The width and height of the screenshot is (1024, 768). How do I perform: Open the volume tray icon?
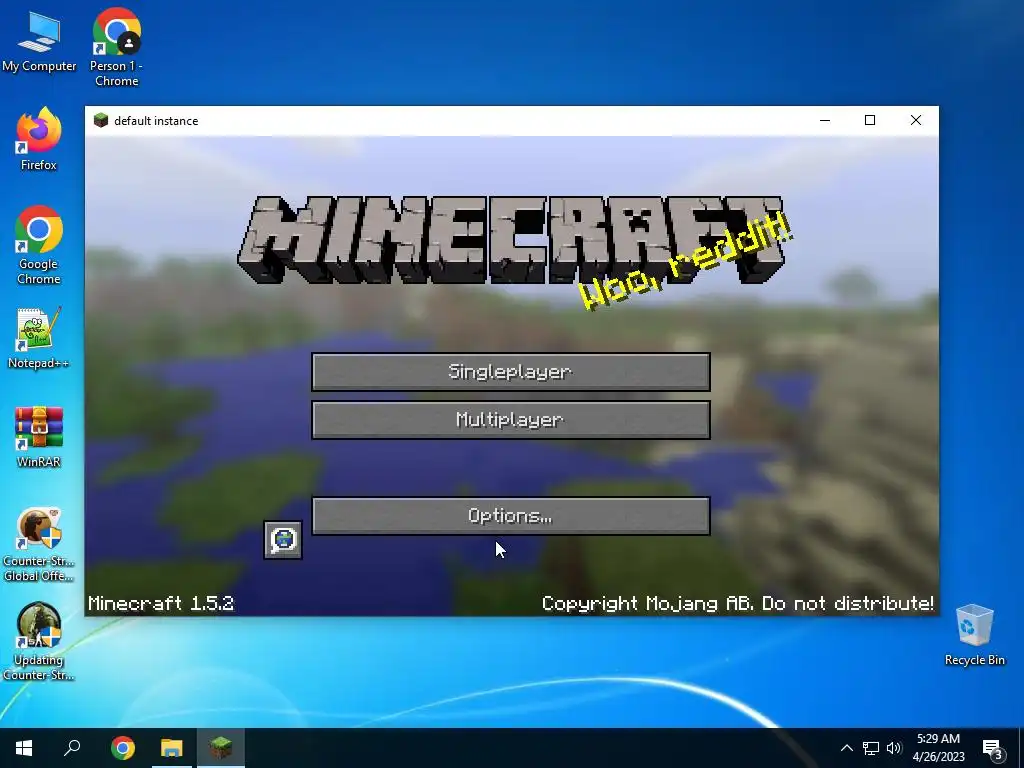894,748
